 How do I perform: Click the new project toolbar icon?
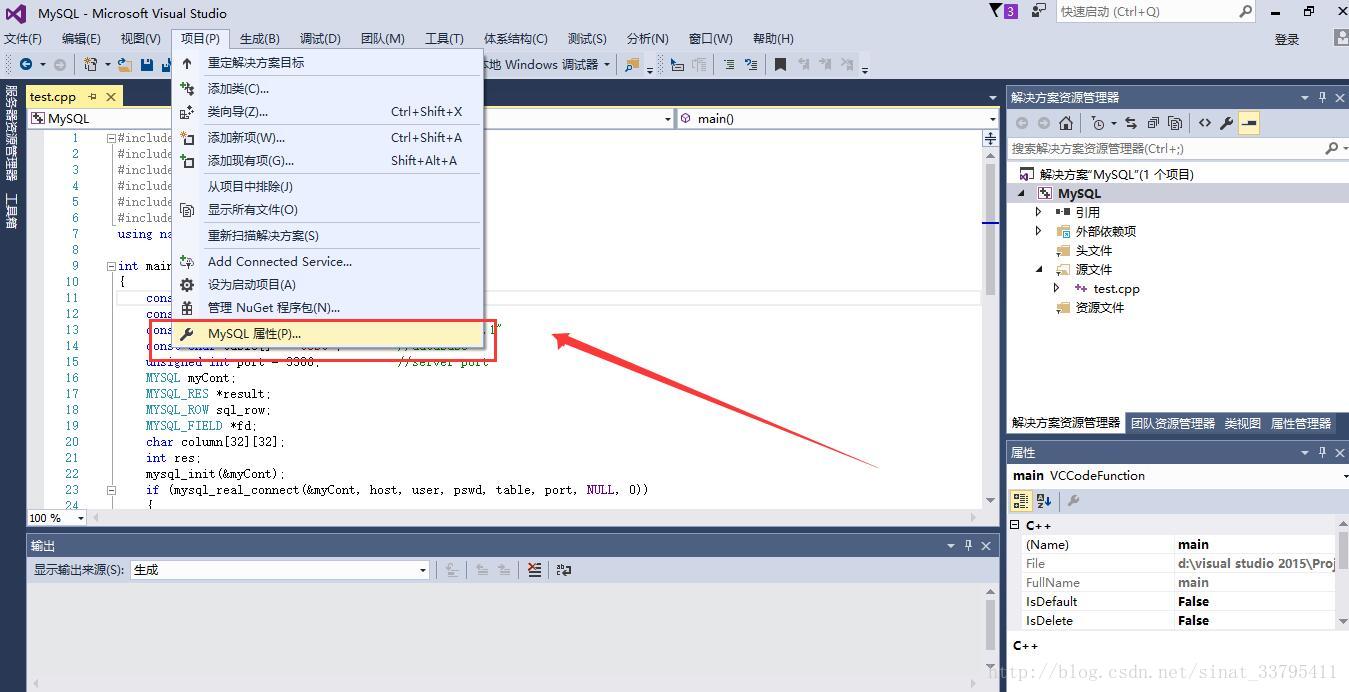(90, 64)
